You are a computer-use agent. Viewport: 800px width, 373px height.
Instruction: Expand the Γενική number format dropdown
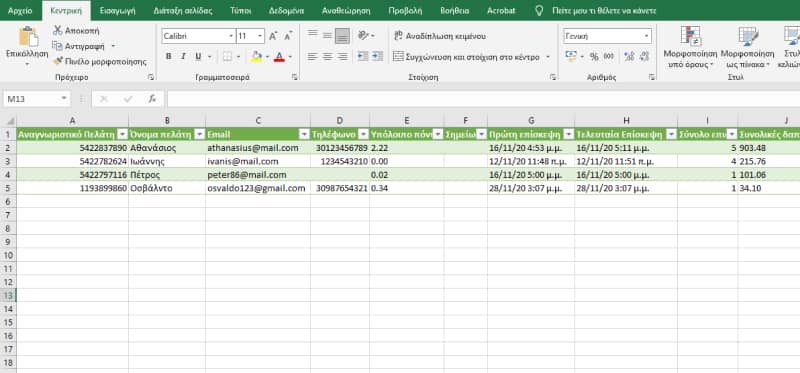click(647, 36)
